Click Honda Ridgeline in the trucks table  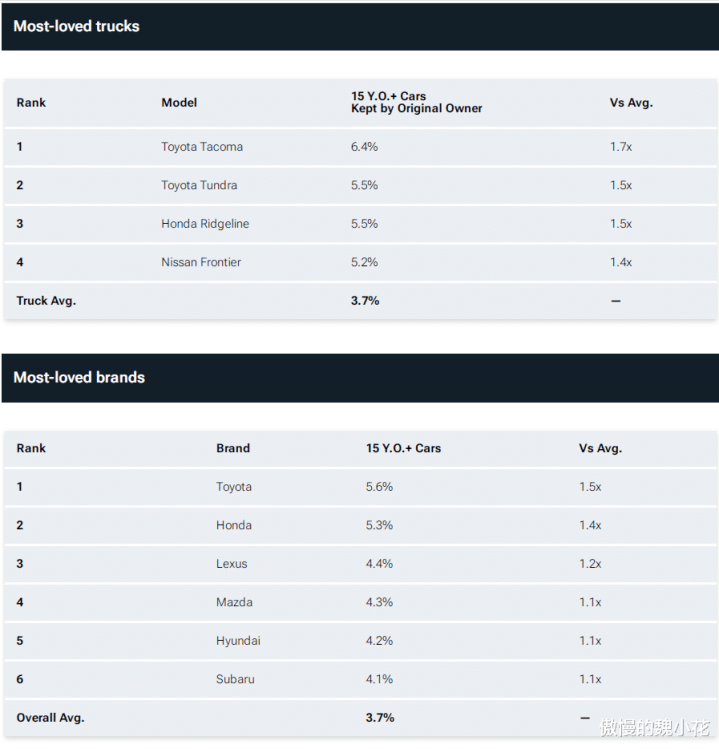(205, 224)
